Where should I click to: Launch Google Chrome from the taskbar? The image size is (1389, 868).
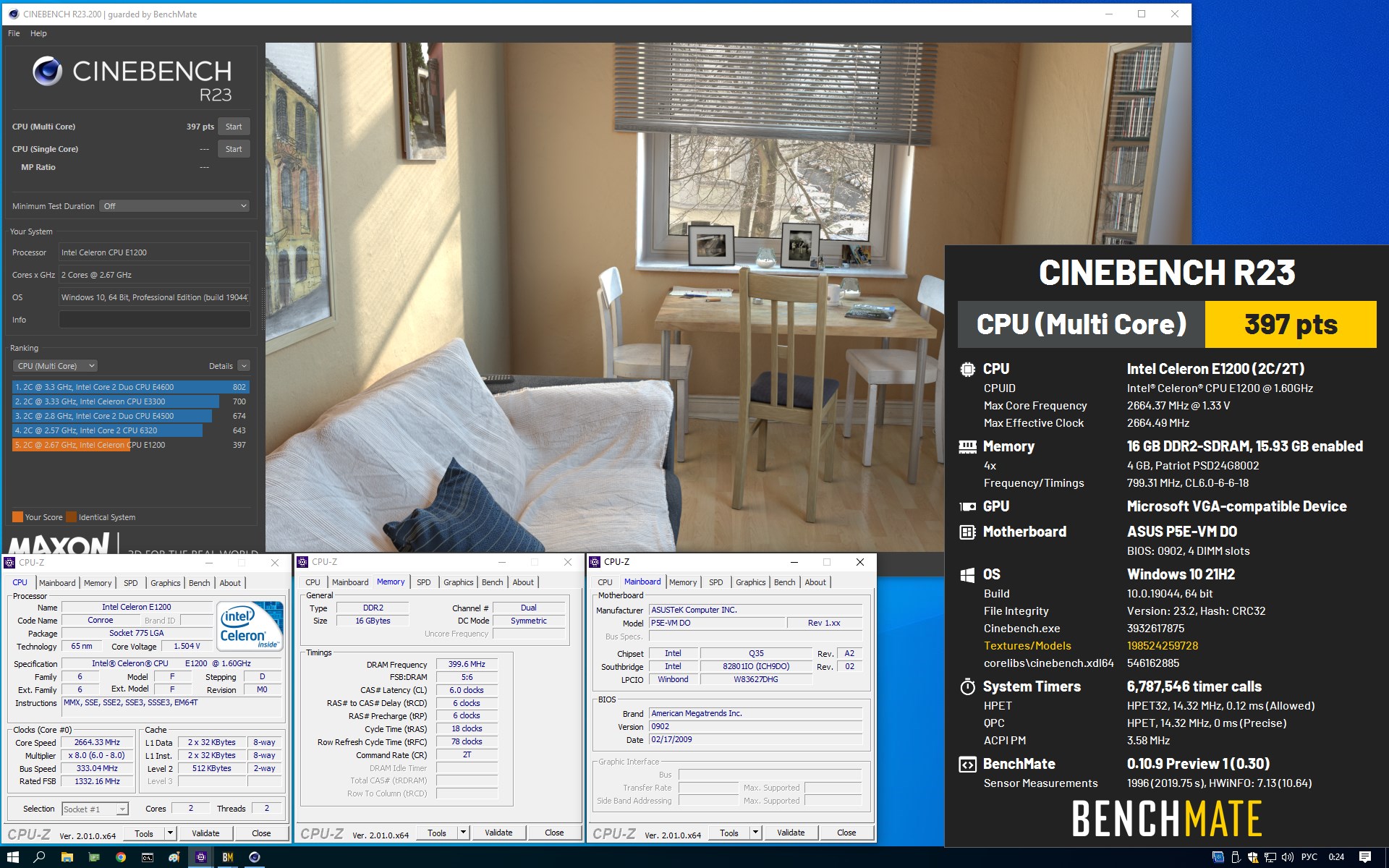point(121,857)
